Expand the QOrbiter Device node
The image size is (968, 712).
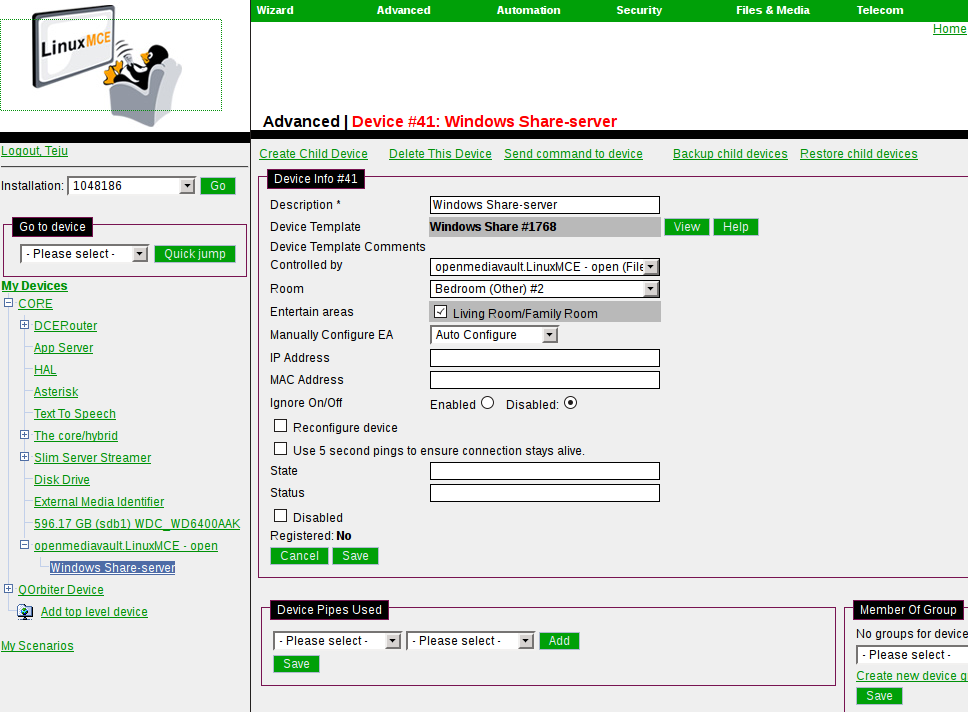9,589
